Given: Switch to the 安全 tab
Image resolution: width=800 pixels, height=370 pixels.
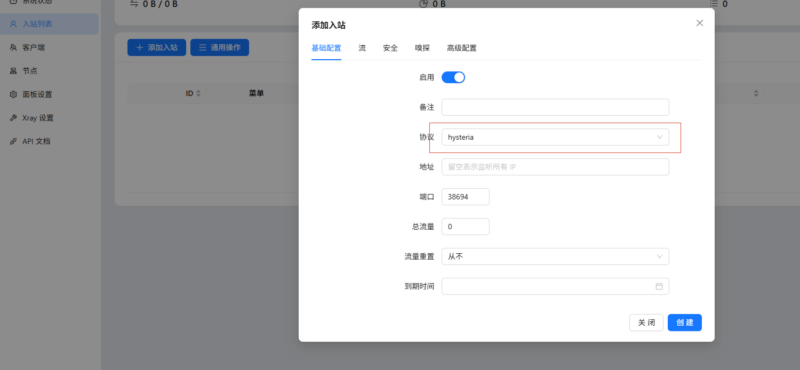Looking at the screenshot, I should pyautogui.click(x=390, y=48).
